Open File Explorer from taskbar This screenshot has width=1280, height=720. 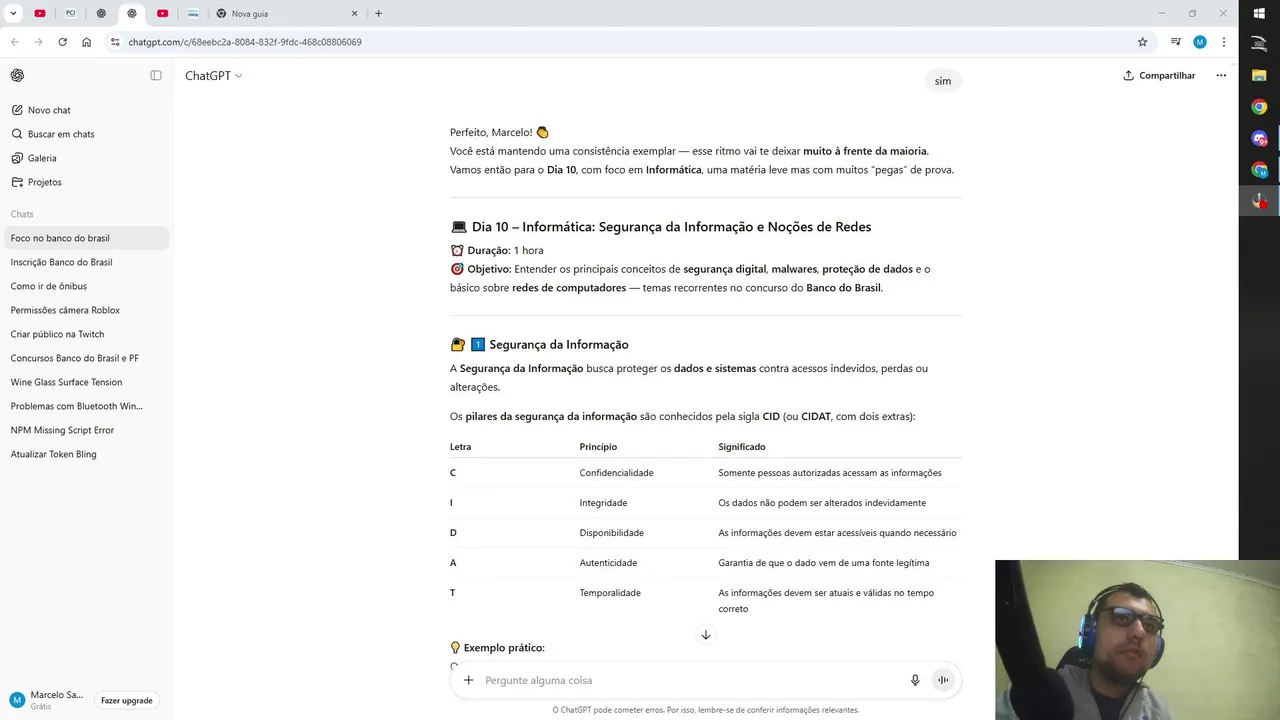pyautogui.click(x=1259, y=75)
